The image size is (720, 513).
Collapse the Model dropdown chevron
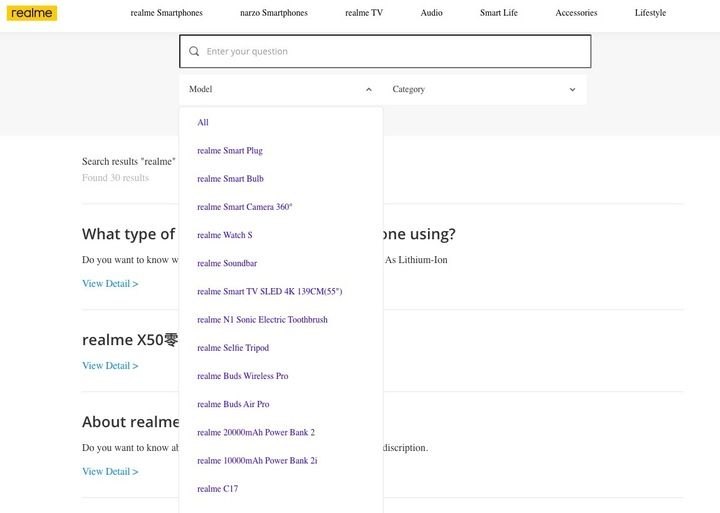pyautogui.click(x=369, y=90)
